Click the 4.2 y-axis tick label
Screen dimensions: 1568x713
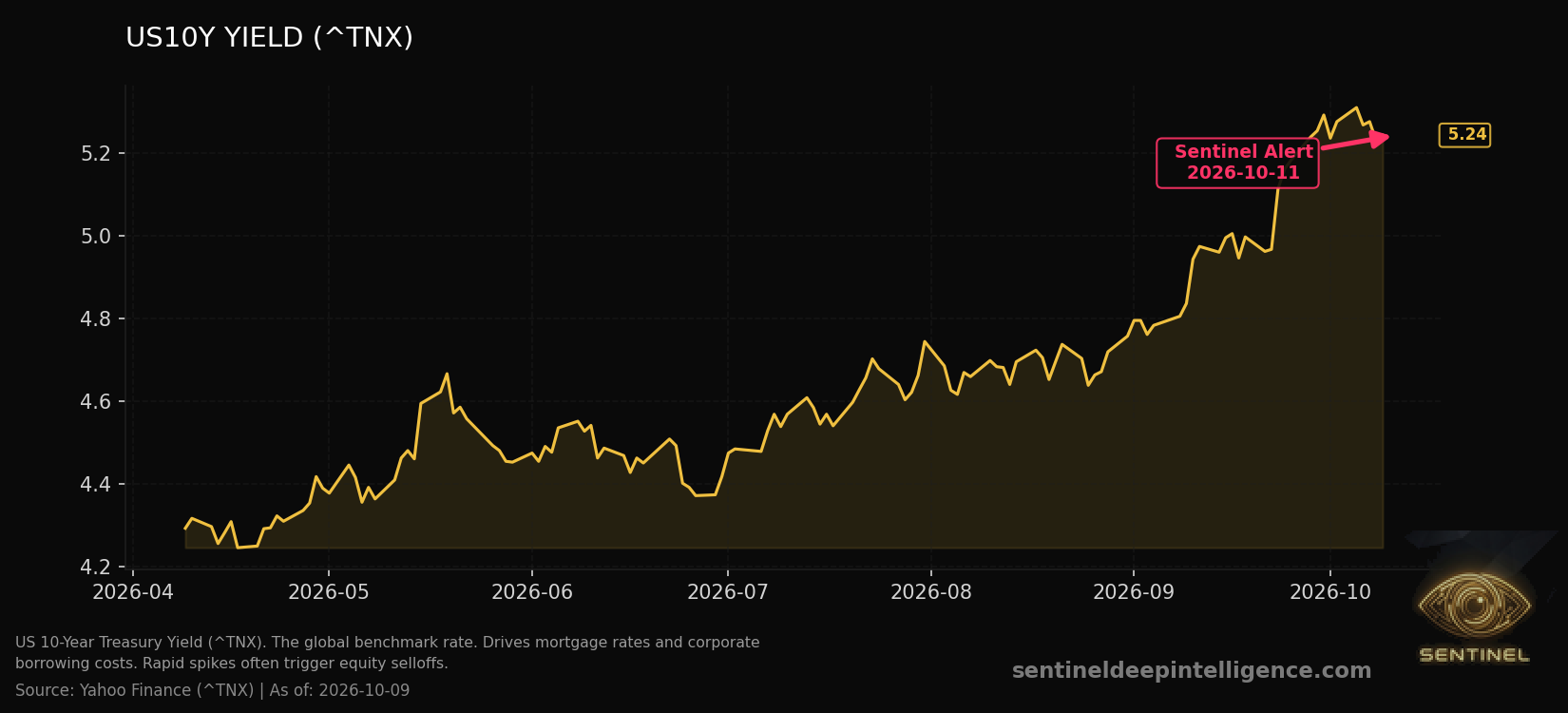pos(97,567)
